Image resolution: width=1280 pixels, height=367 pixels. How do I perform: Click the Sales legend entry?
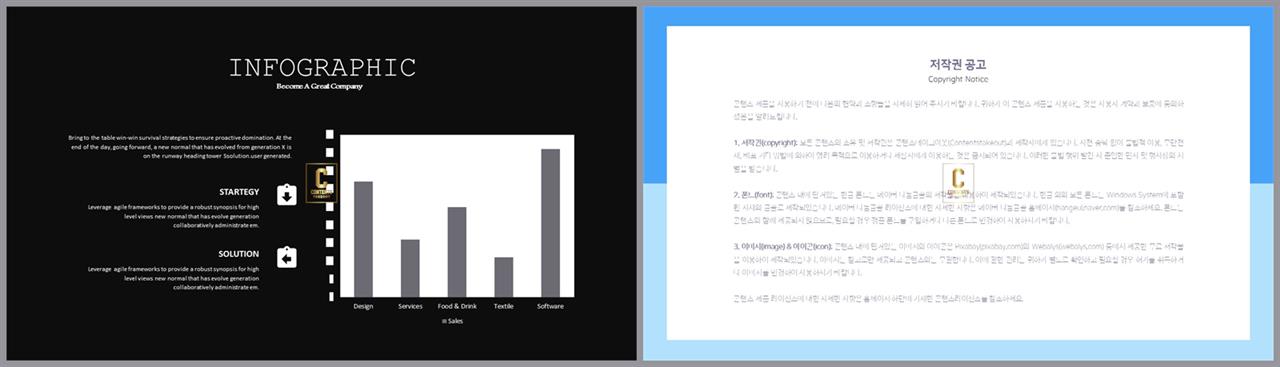pos(452,321)
